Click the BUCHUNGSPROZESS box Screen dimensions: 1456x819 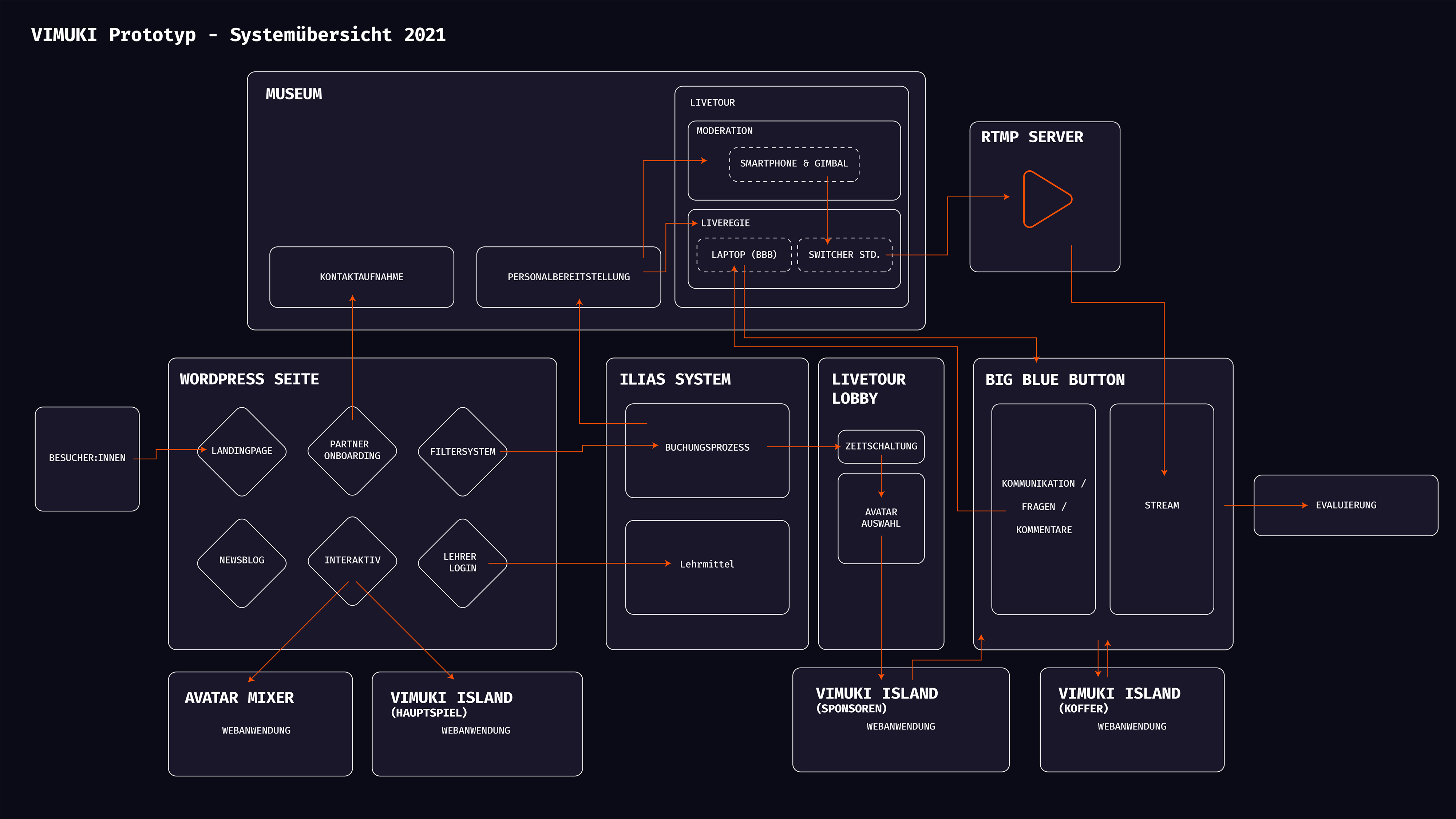707,451
